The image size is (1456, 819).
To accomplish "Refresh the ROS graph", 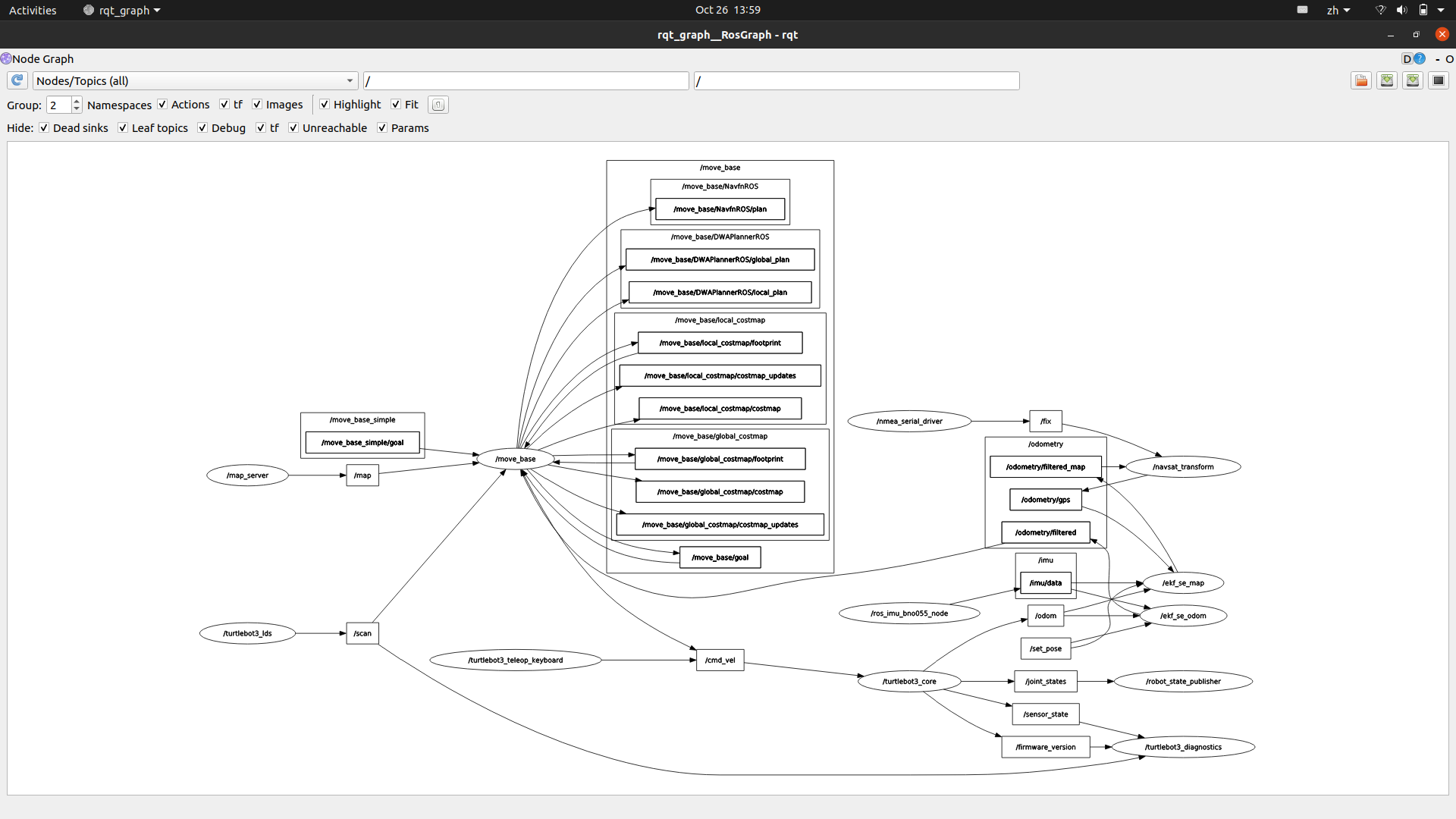I will tap(17, 80).
